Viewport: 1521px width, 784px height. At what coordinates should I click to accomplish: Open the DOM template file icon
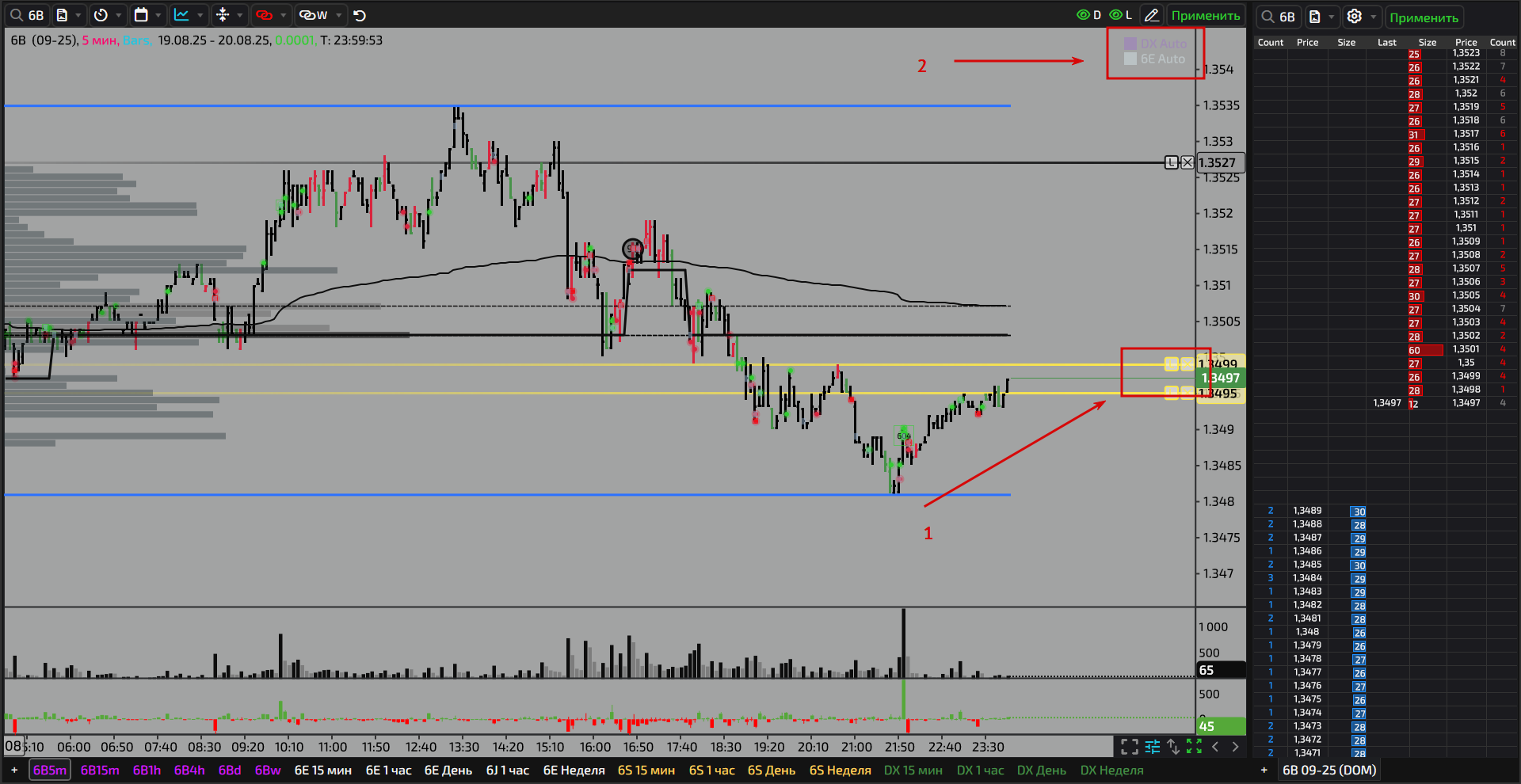[x=1315, y=17]
